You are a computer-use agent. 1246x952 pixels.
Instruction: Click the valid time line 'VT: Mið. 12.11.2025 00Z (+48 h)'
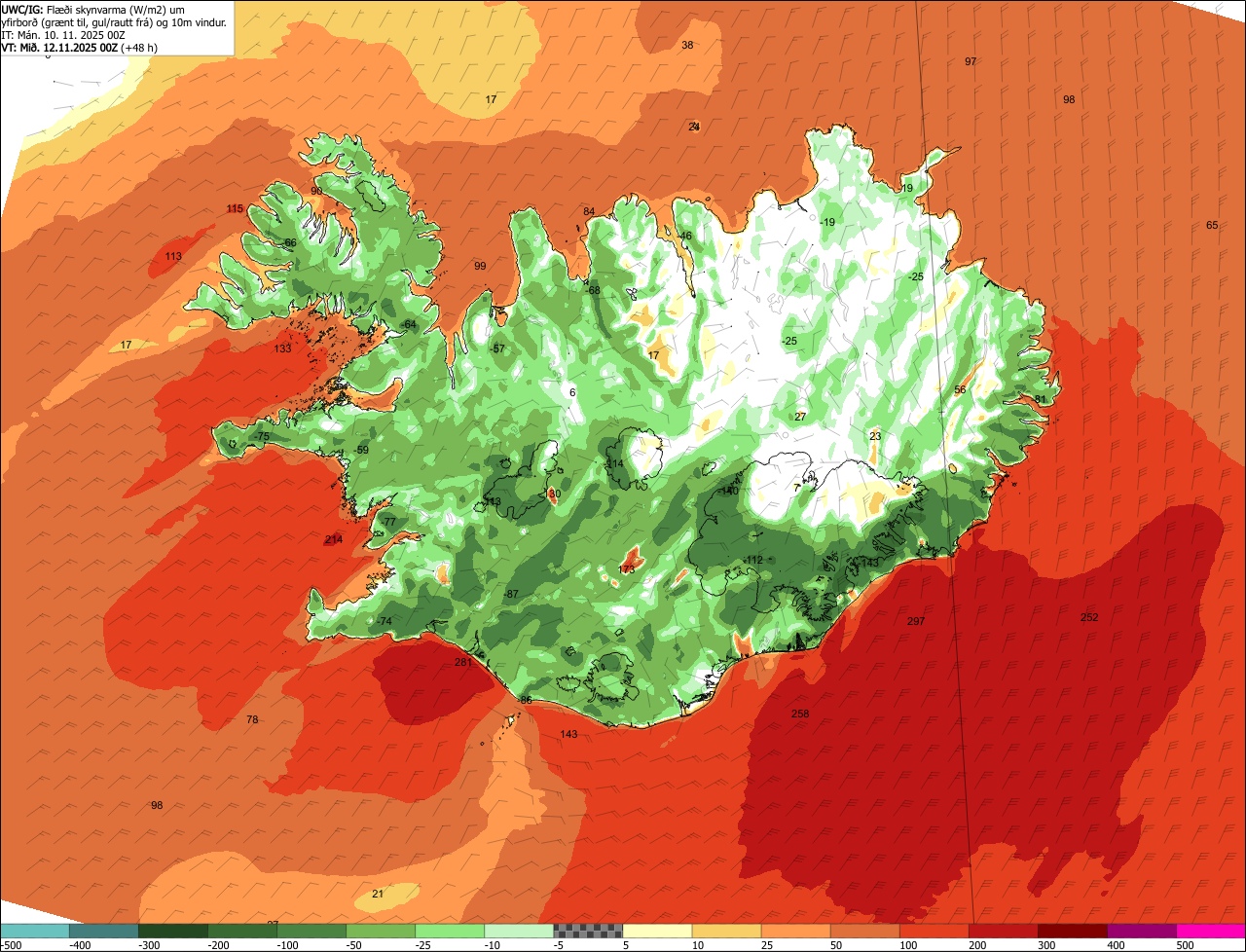[80, 47]
